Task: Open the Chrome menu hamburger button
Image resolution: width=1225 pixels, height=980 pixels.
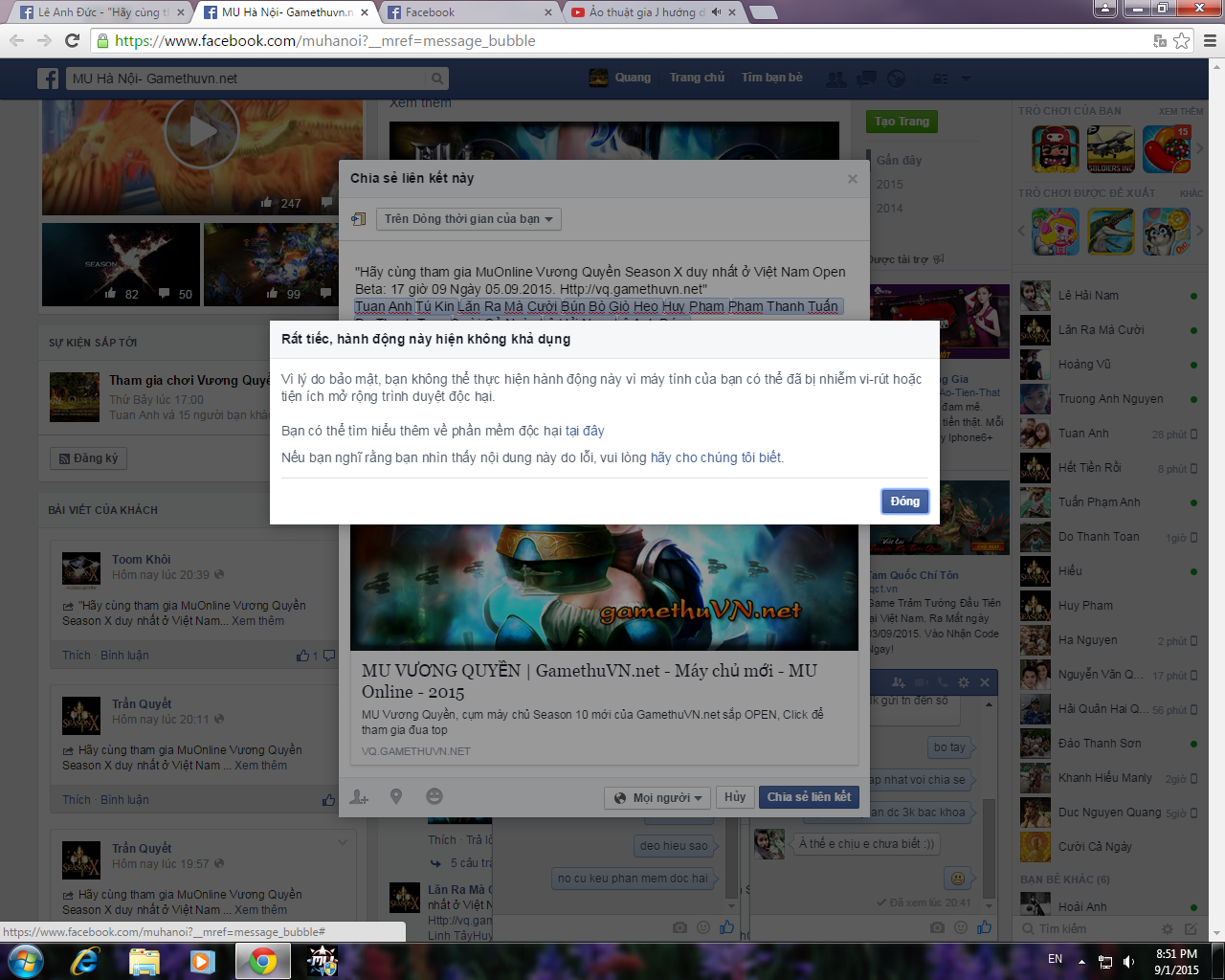Action: tap(1210, 41)
